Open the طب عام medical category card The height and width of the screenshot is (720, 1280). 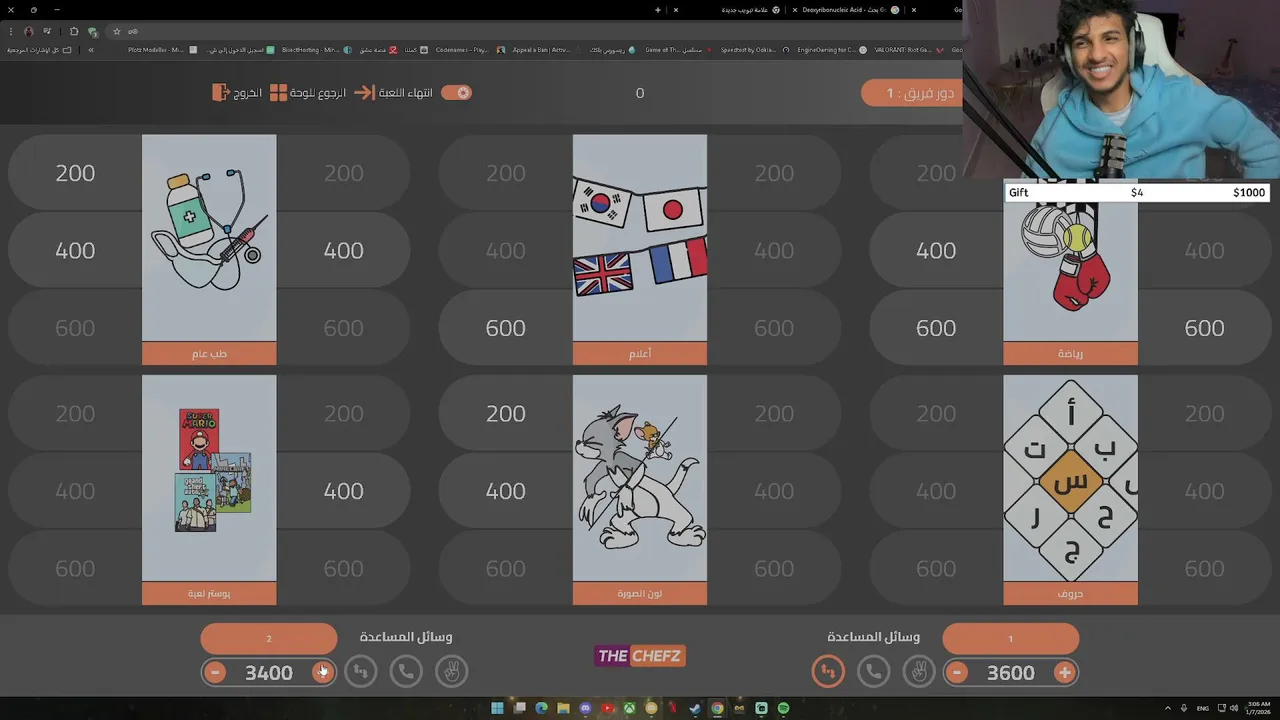click(209, 249)
